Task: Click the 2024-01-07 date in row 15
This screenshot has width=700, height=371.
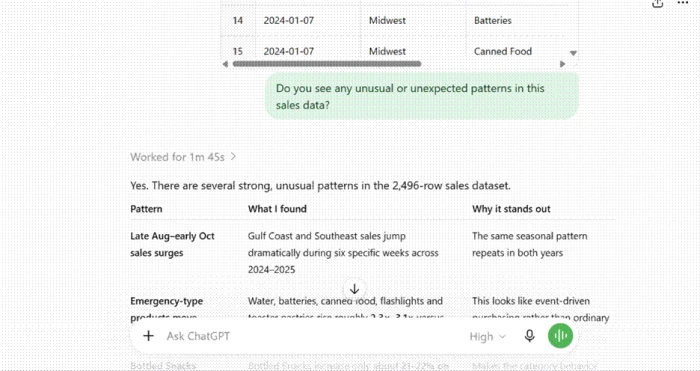Action: [x=288, y=51]
